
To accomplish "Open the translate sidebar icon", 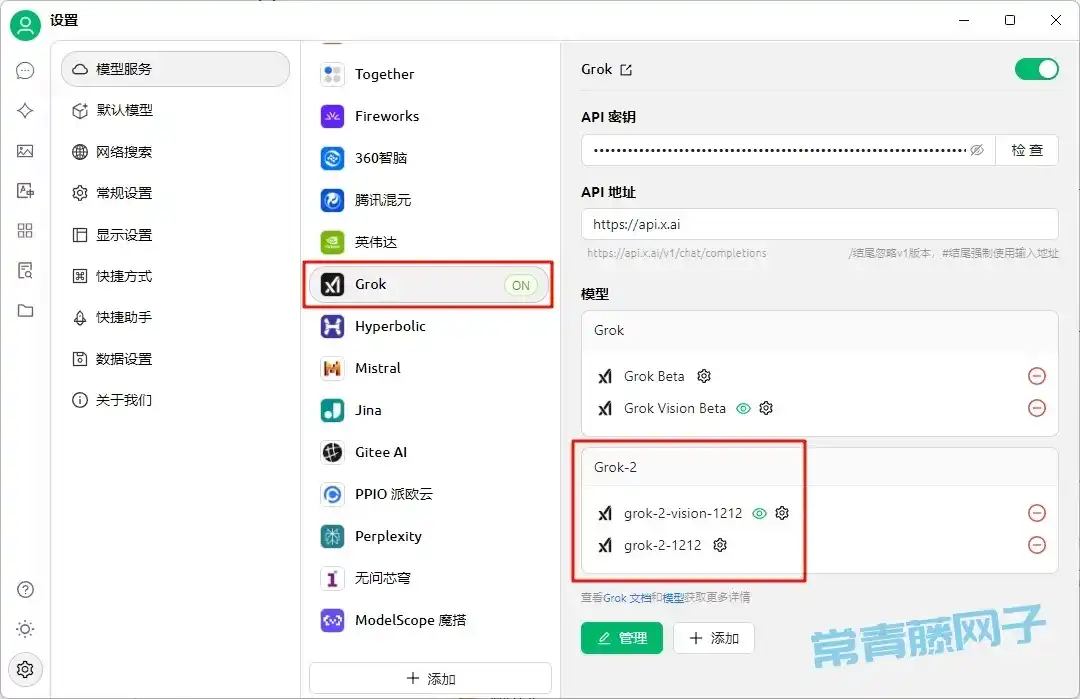I will (25, 191).
